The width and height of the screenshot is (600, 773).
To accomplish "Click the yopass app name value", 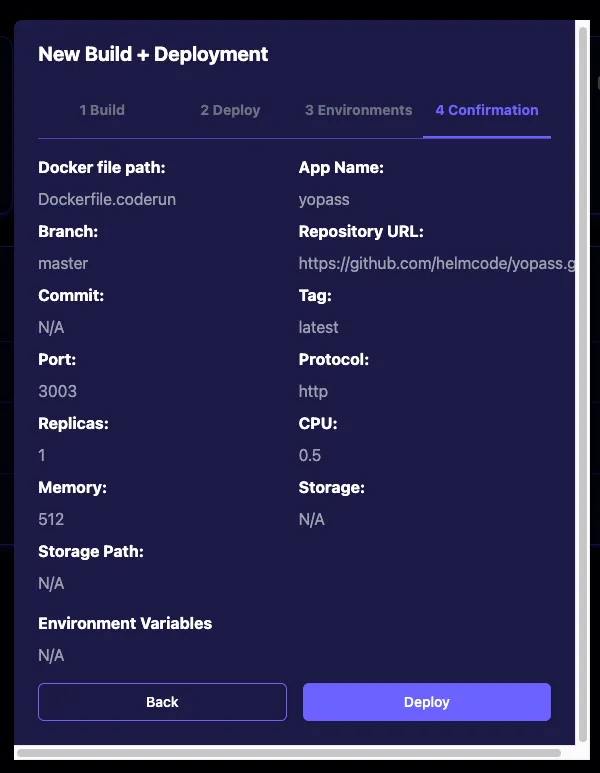I will click(x=324, y=199).
